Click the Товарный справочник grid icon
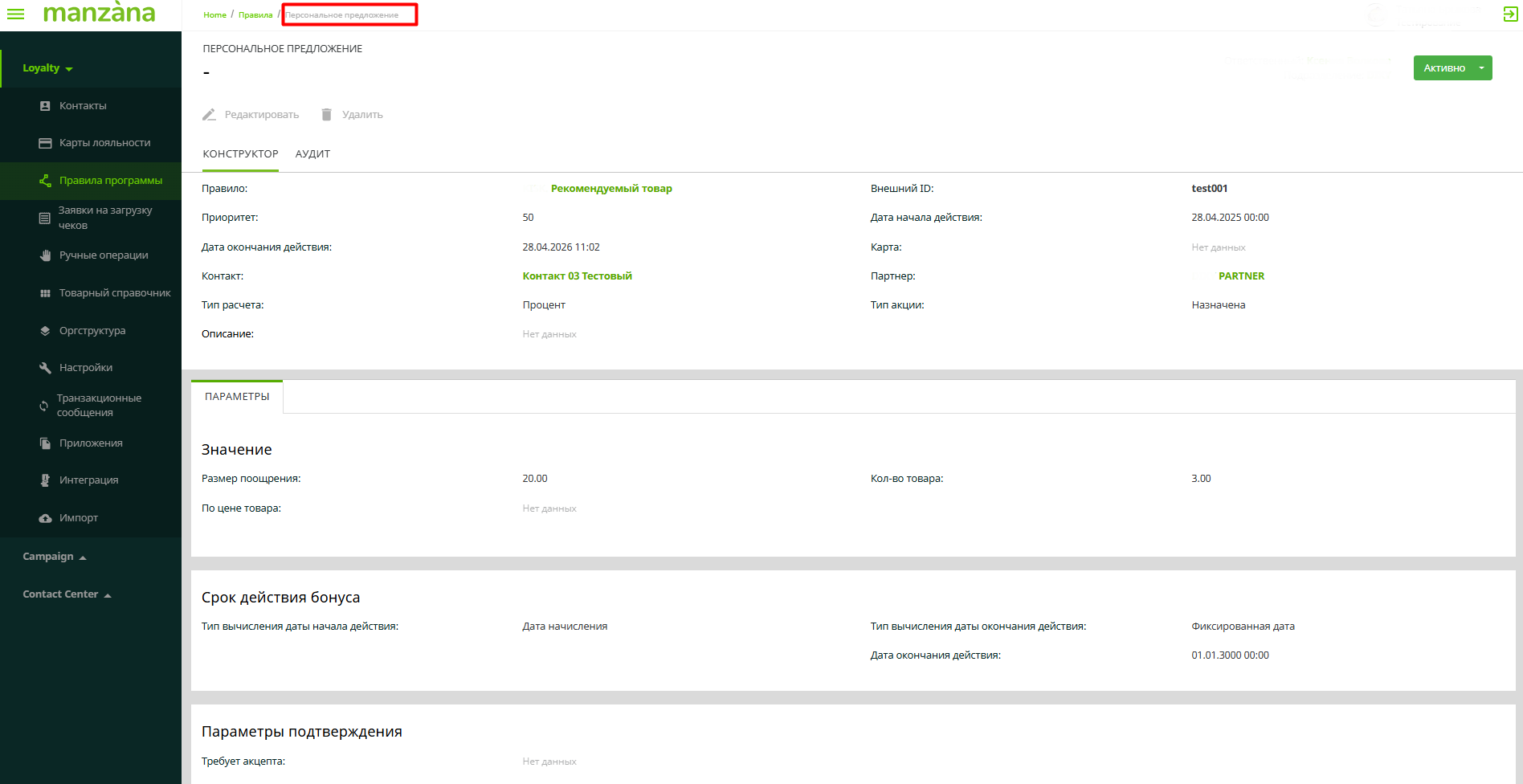Screen dimensions: 1523x784 (45, 293)
